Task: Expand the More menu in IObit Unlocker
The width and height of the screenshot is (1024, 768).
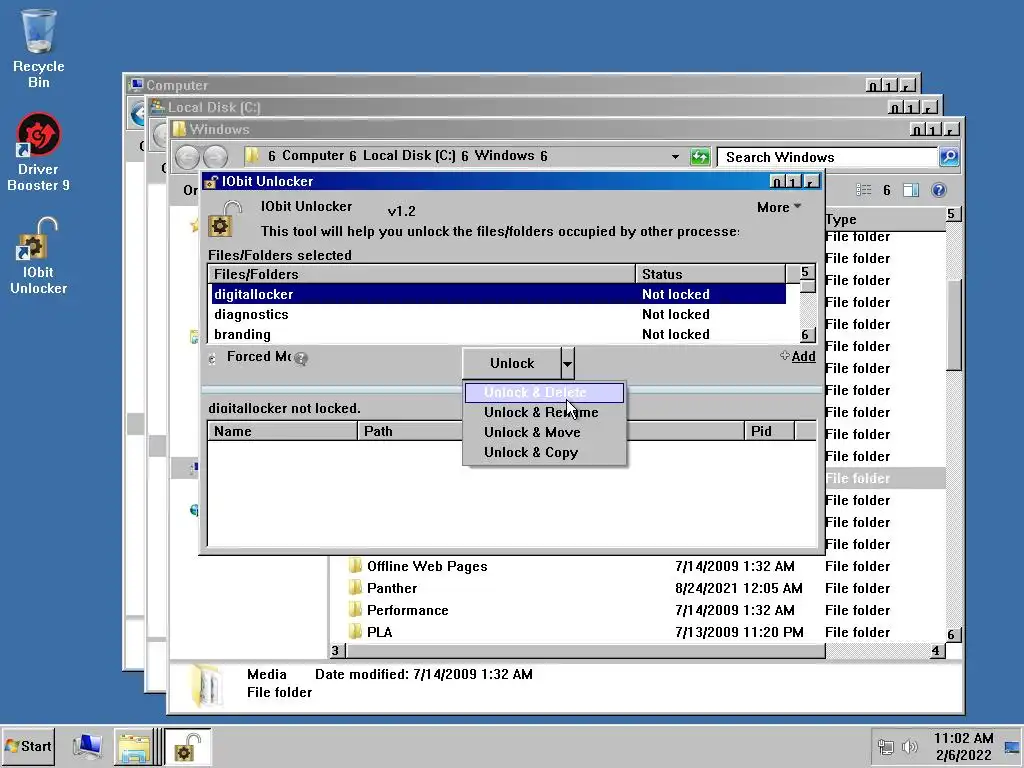Action: pyautogui.click(x=778, y=207)
